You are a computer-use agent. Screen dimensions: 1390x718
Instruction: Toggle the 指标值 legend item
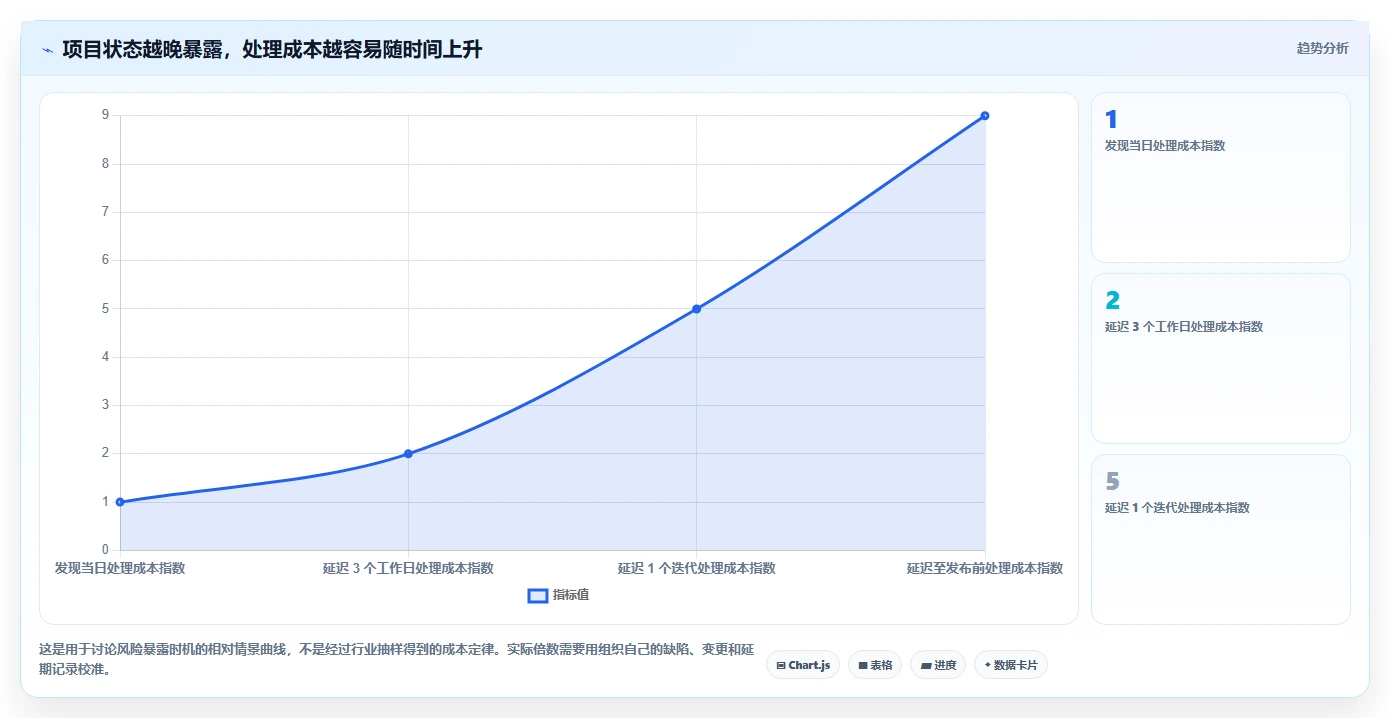tap(558, 595)
